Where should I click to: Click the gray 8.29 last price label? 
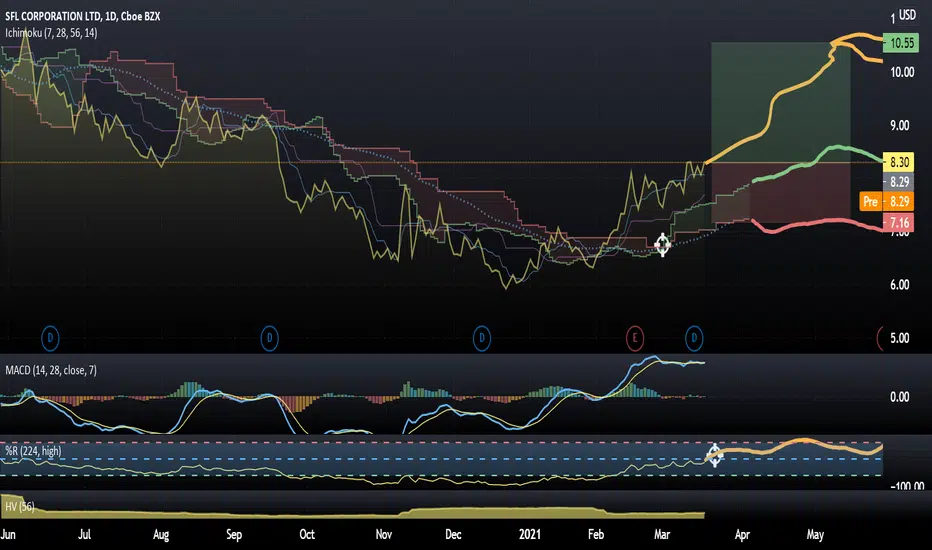pos(899,182)
